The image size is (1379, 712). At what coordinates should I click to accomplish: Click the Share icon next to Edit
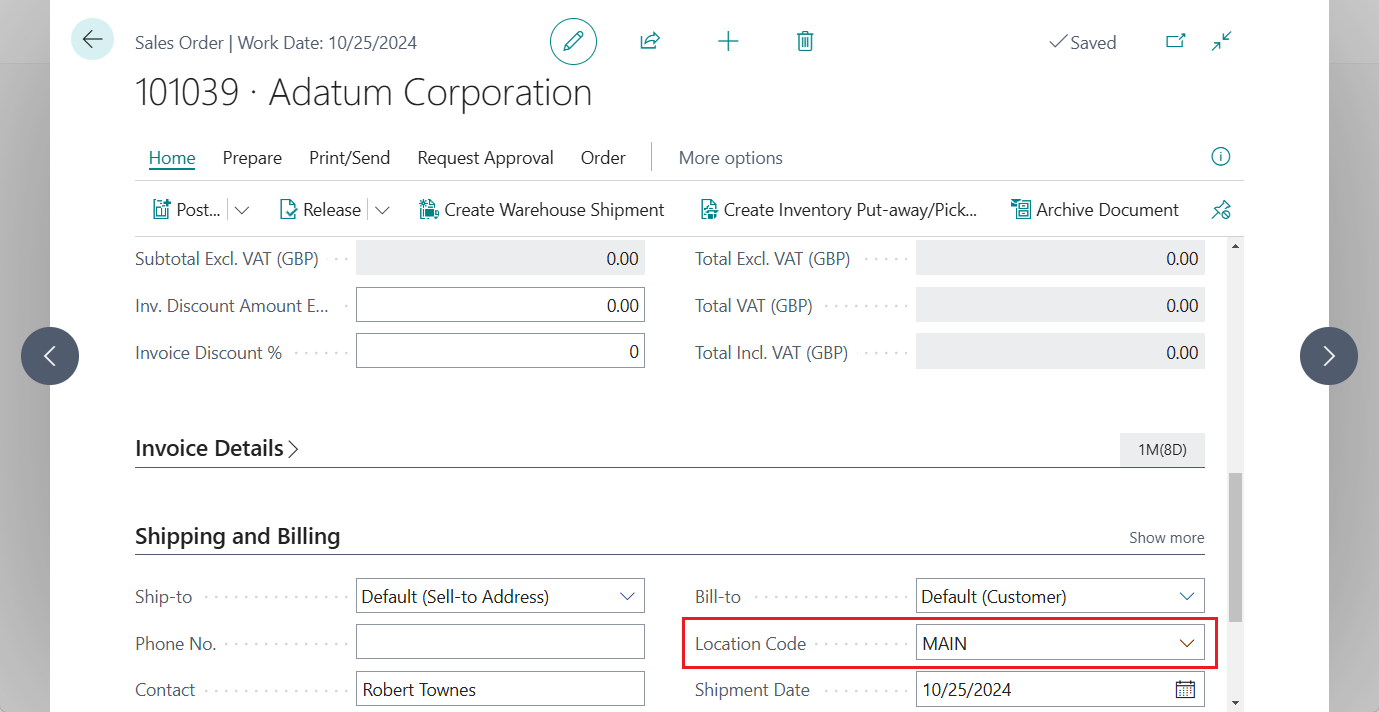click(x=649, y=41)
